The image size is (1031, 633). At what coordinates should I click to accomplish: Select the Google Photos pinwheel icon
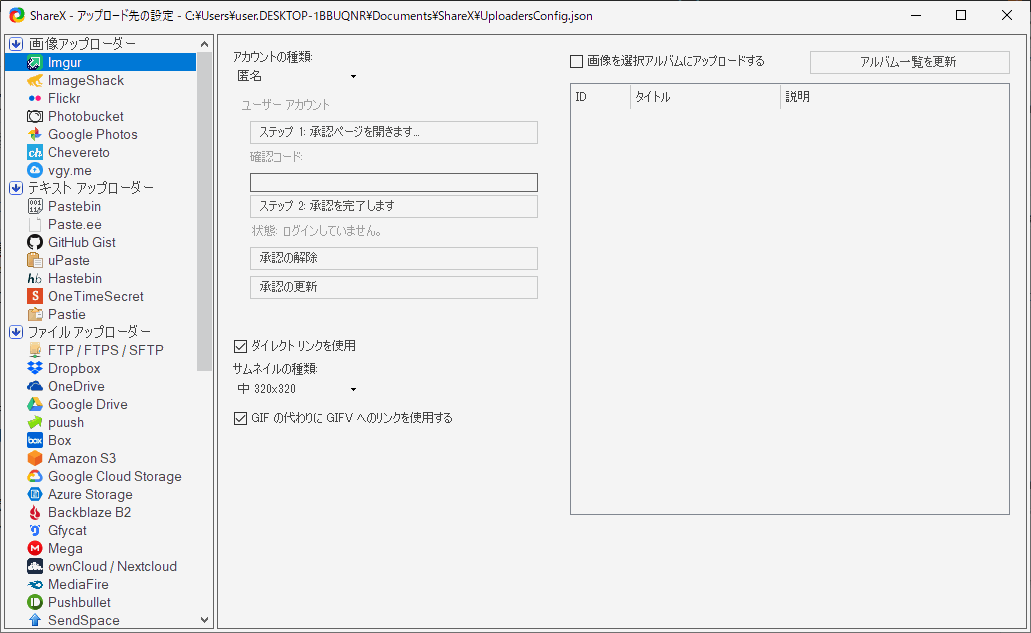(x=35, y=134)
